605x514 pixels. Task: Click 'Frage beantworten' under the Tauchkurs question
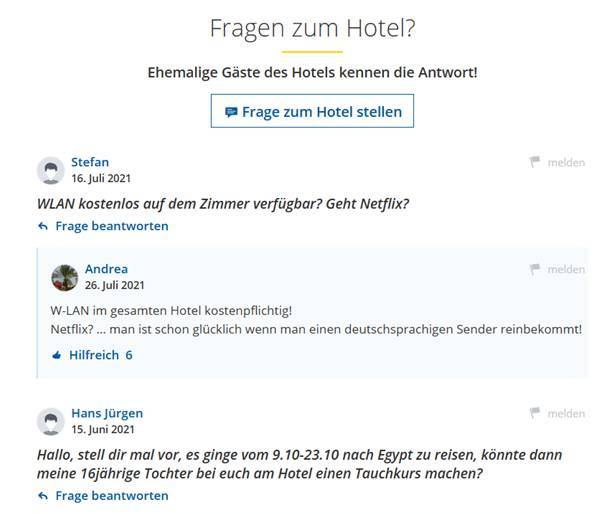[111, 496]
